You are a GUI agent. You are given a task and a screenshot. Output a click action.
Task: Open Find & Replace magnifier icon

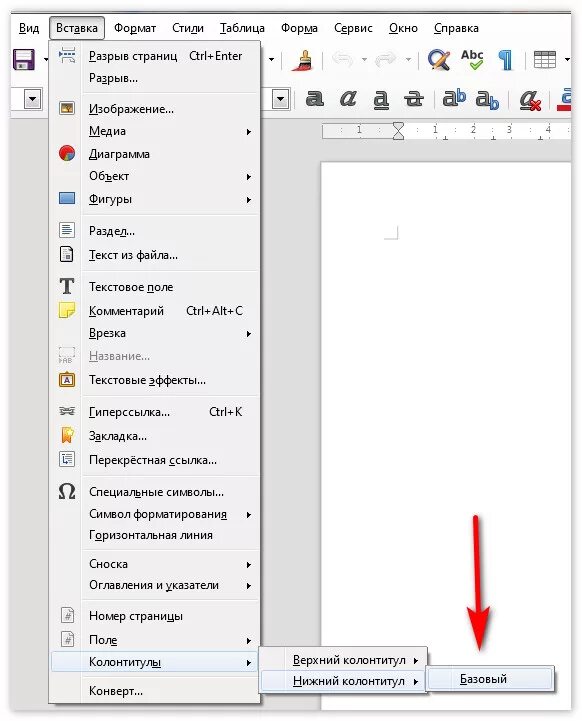(x=439, y=60)
